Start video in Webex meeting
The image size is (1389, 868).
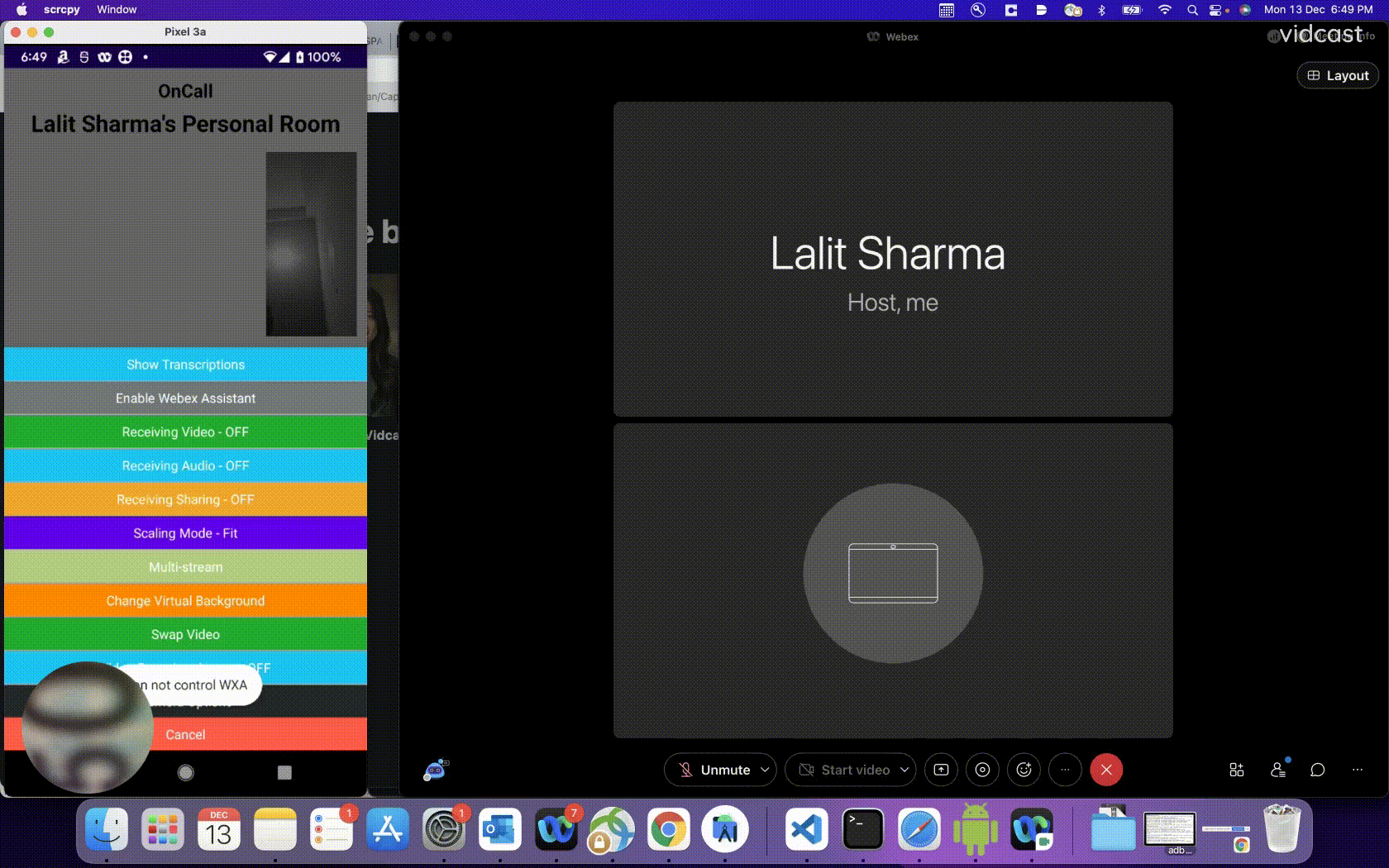(x=844, y=770)
